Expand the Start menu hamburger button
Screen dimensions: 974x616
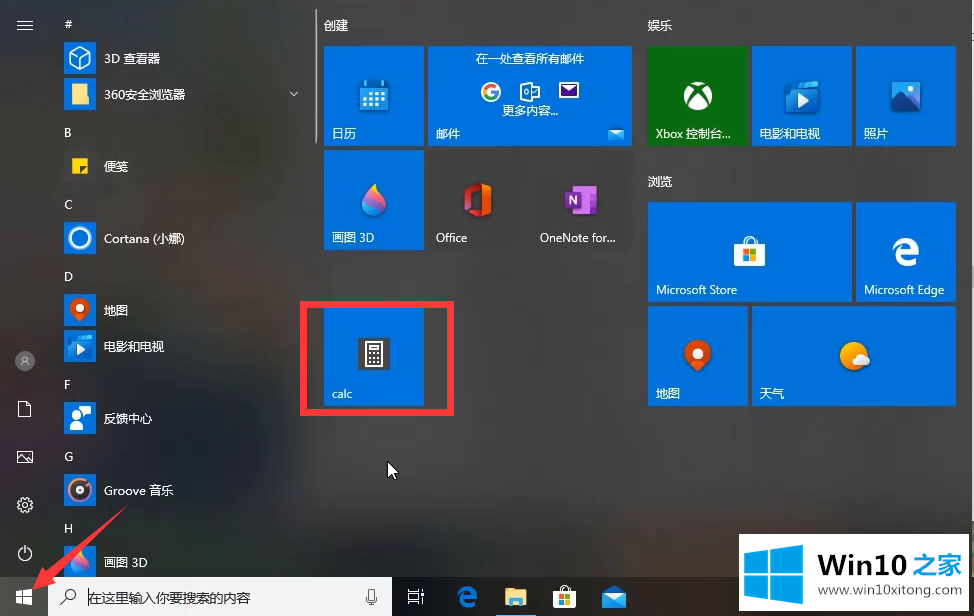pos(25,25)
